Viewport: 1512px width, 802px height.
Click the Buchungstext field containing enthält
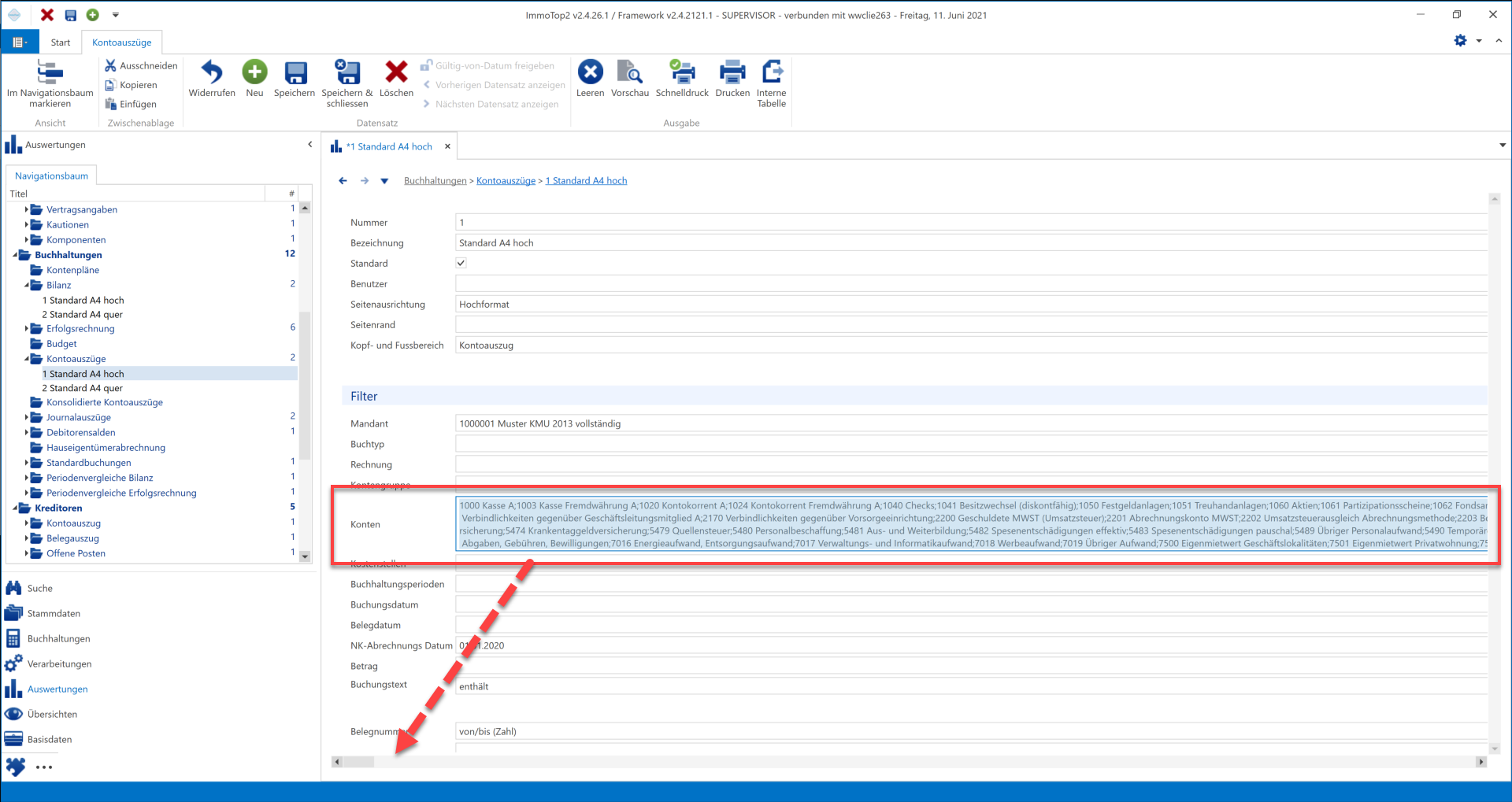(x=971, y=686)
